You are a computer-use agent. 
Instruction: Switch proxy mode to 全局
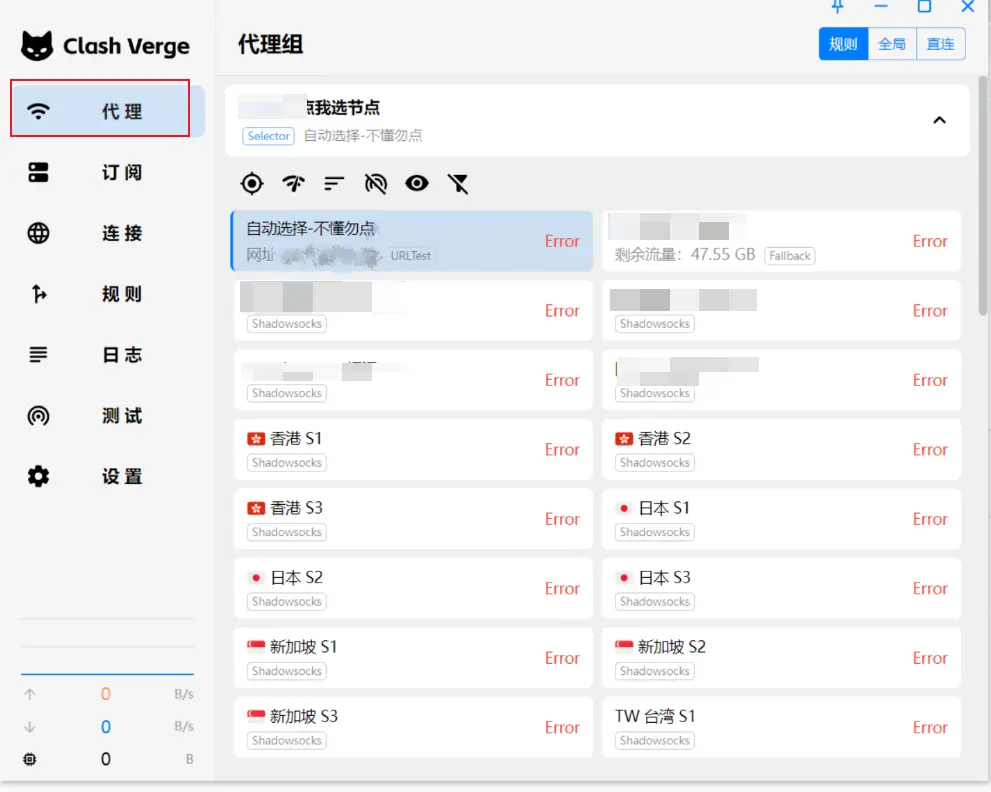pyautogui.click(x=892, y=44)
